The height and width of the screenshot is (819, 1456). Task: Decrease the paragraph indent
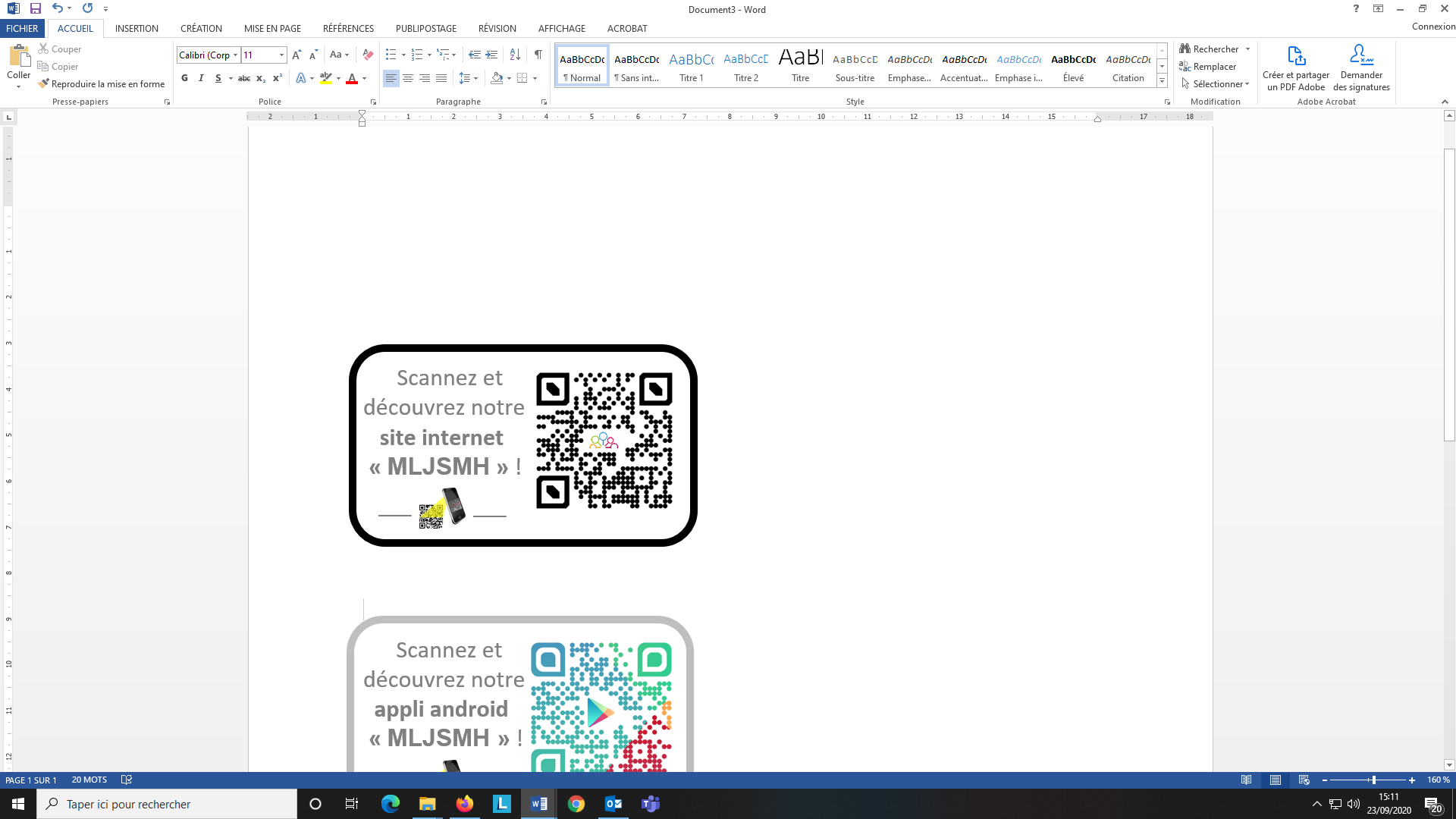(475, 55)
